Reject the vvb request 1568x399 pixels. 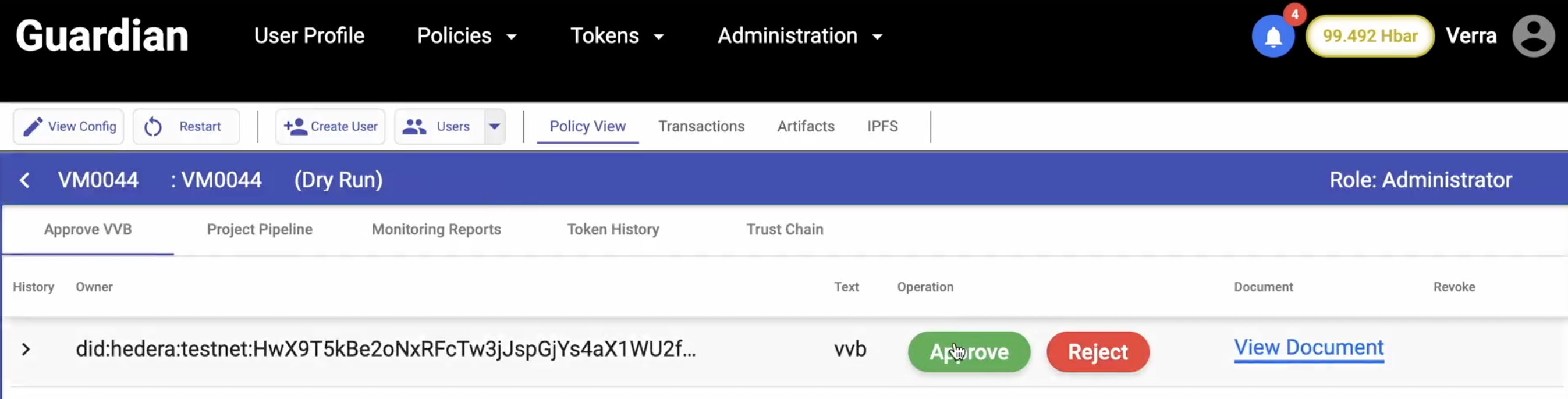pos(1098,351)
